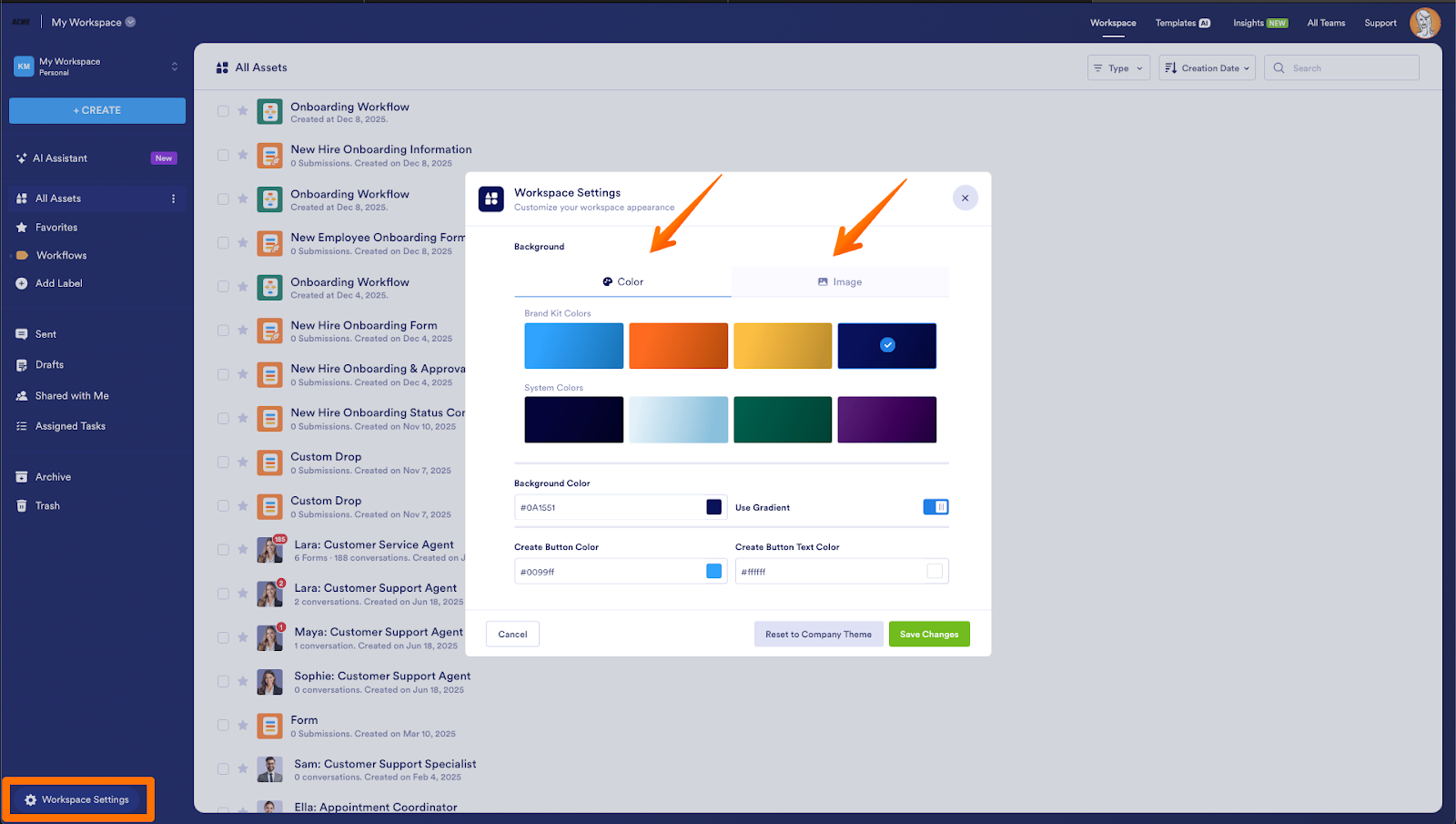The width and height of the screenshot is (1456, 824).
Task: Open Shared with Me via its sidebar icon
Action: [x=20, y=395]
